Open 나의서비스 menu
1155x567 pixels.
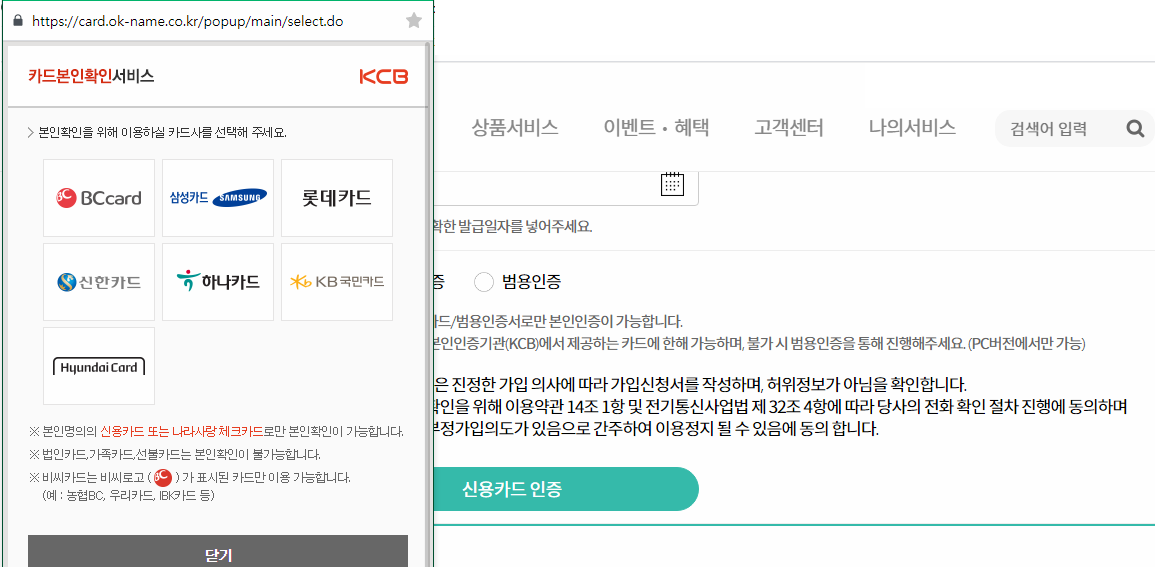913,128
